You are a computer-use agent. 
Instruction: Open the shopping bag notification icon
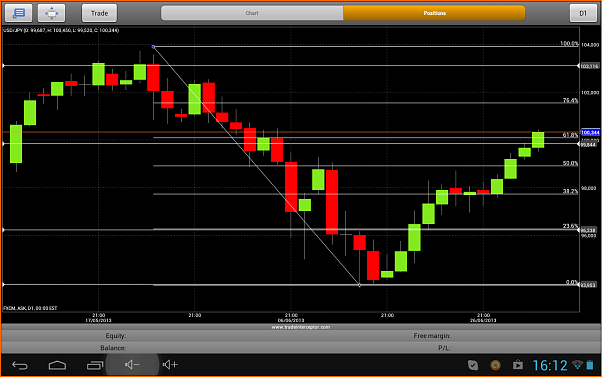[518, 365]
